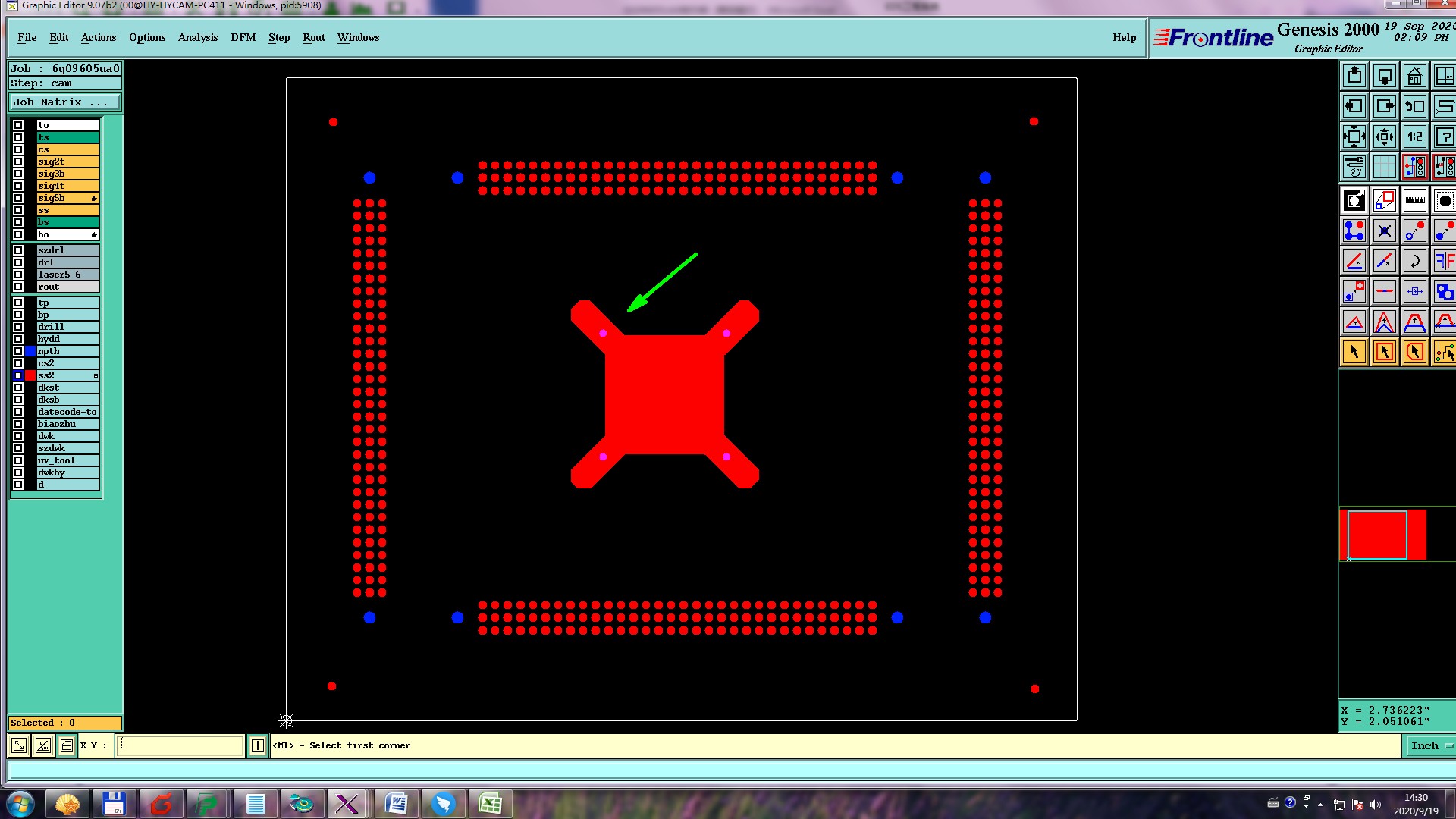Screen dimensions: 1456x819
Task: Click the Home view icon
Action: [1414, 77]
